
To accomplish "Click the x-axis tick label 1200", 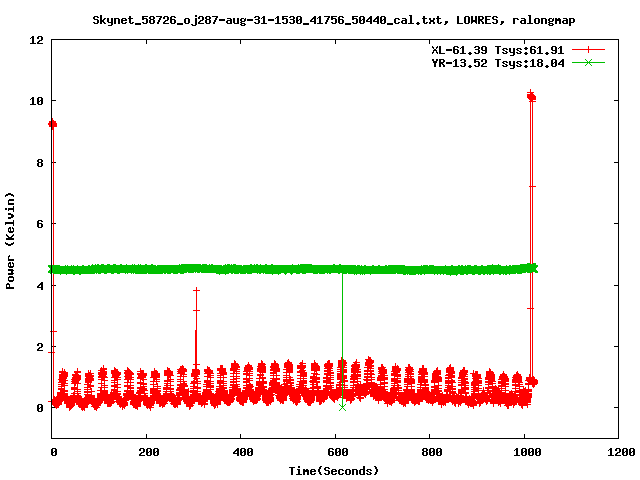I will pyautogui.click(x=621, y=452).
